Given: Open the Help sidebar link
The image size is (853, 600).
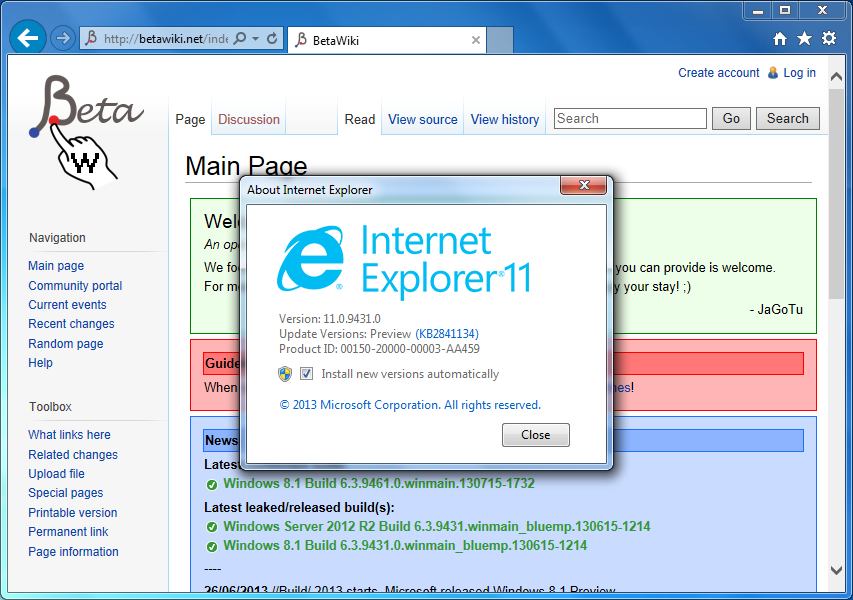Looking at the screenshot, I should pyautogui.click(x=40, y=363).
